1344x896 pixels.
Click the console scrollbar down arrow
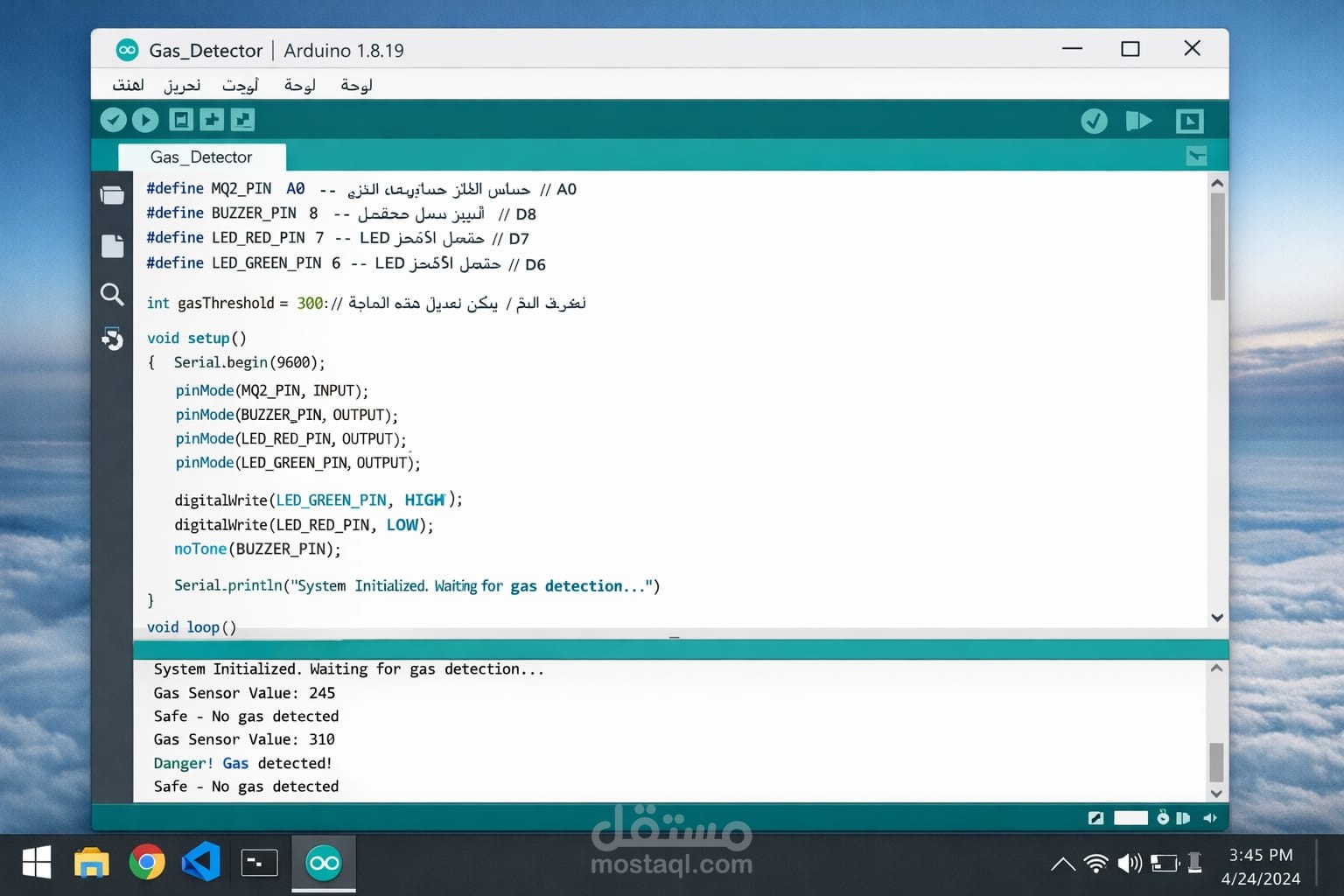click(x=1216, y=794)
